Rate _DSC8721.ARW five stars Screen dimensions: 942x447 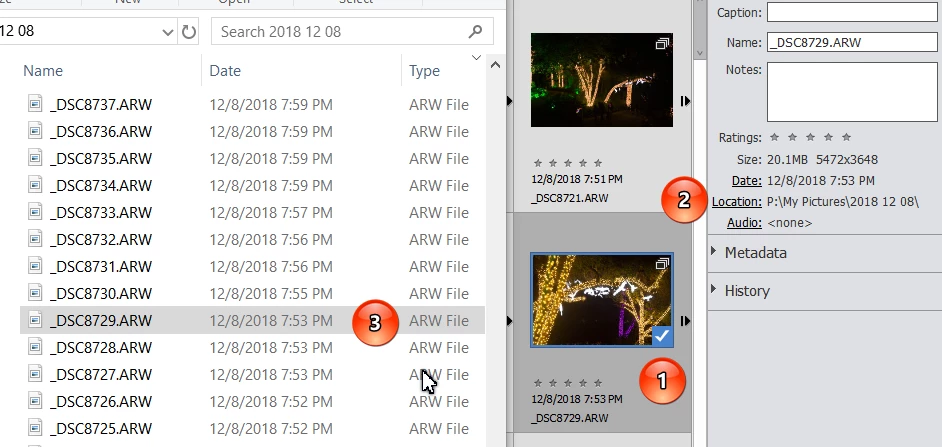(x=598, y=163)
